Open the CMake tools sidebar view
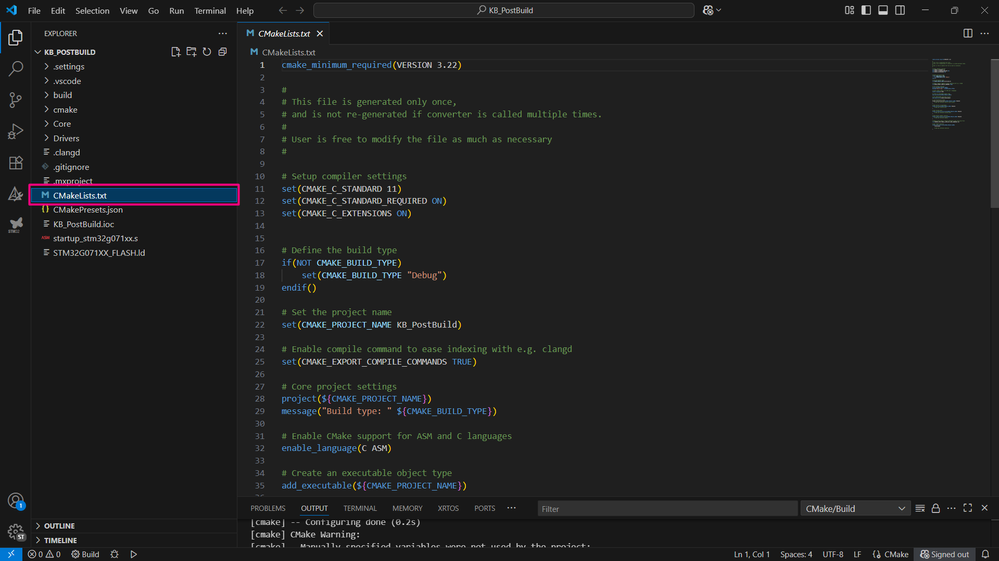The width and height of the screenshot is (999, 561). (15, 194)
